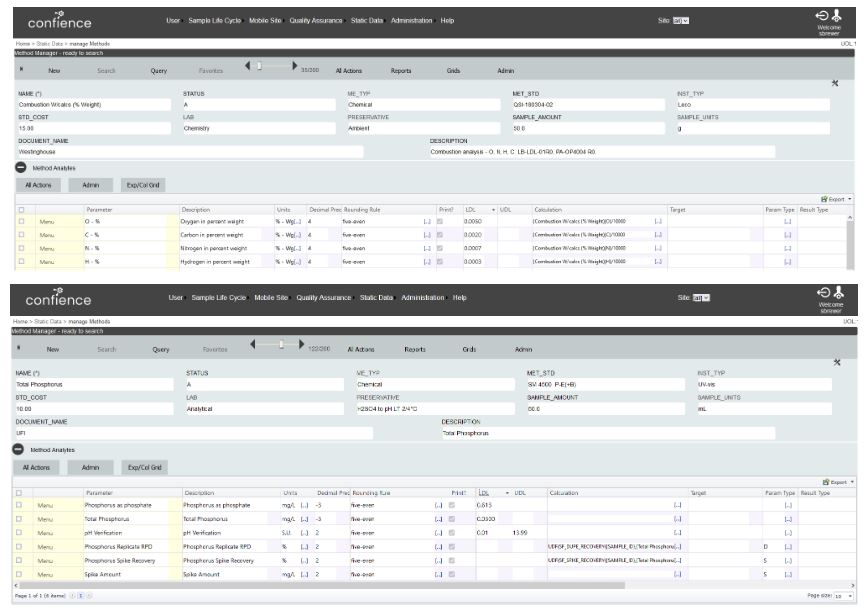868x613 pixels.
Task: Toggle the Print checkbox for Total Phosphorus row
Action: coord(451,519)
